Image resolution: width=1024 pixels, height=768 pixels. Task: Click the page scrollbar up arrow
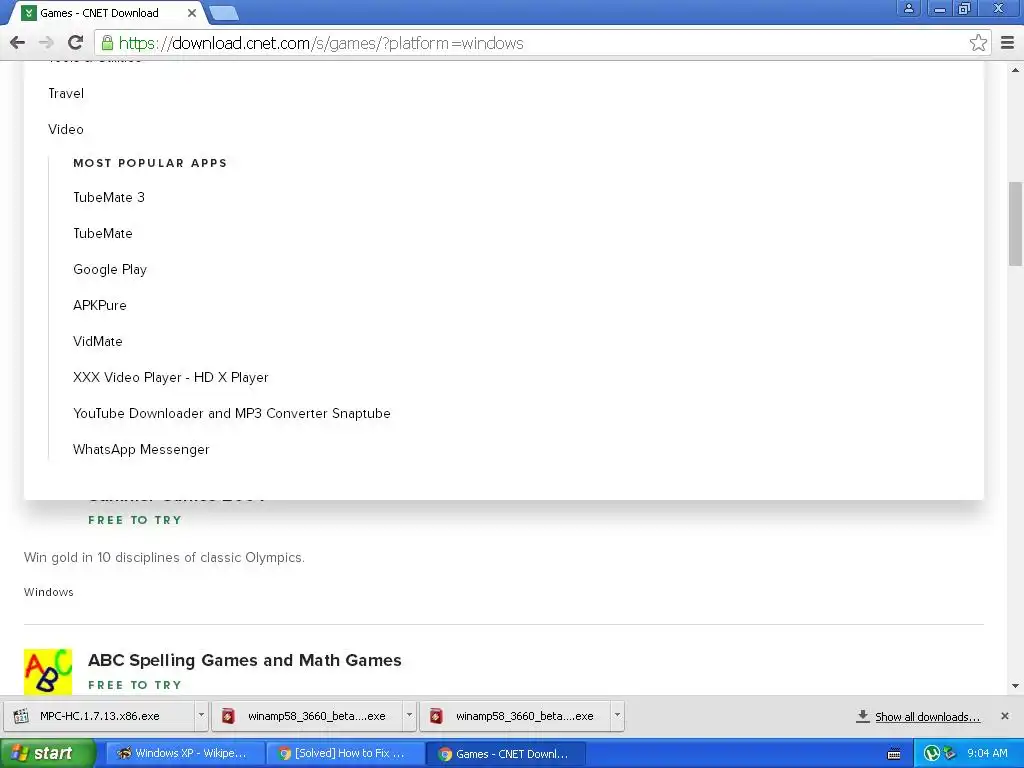1015,69
